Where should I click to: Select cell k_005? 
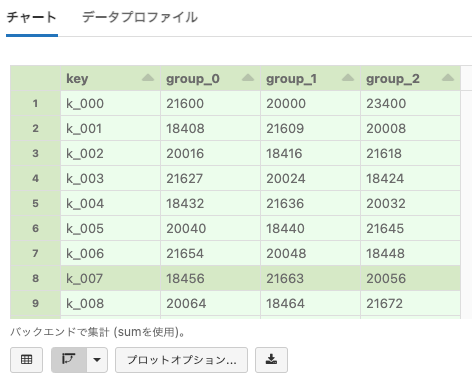click(110, 228)
